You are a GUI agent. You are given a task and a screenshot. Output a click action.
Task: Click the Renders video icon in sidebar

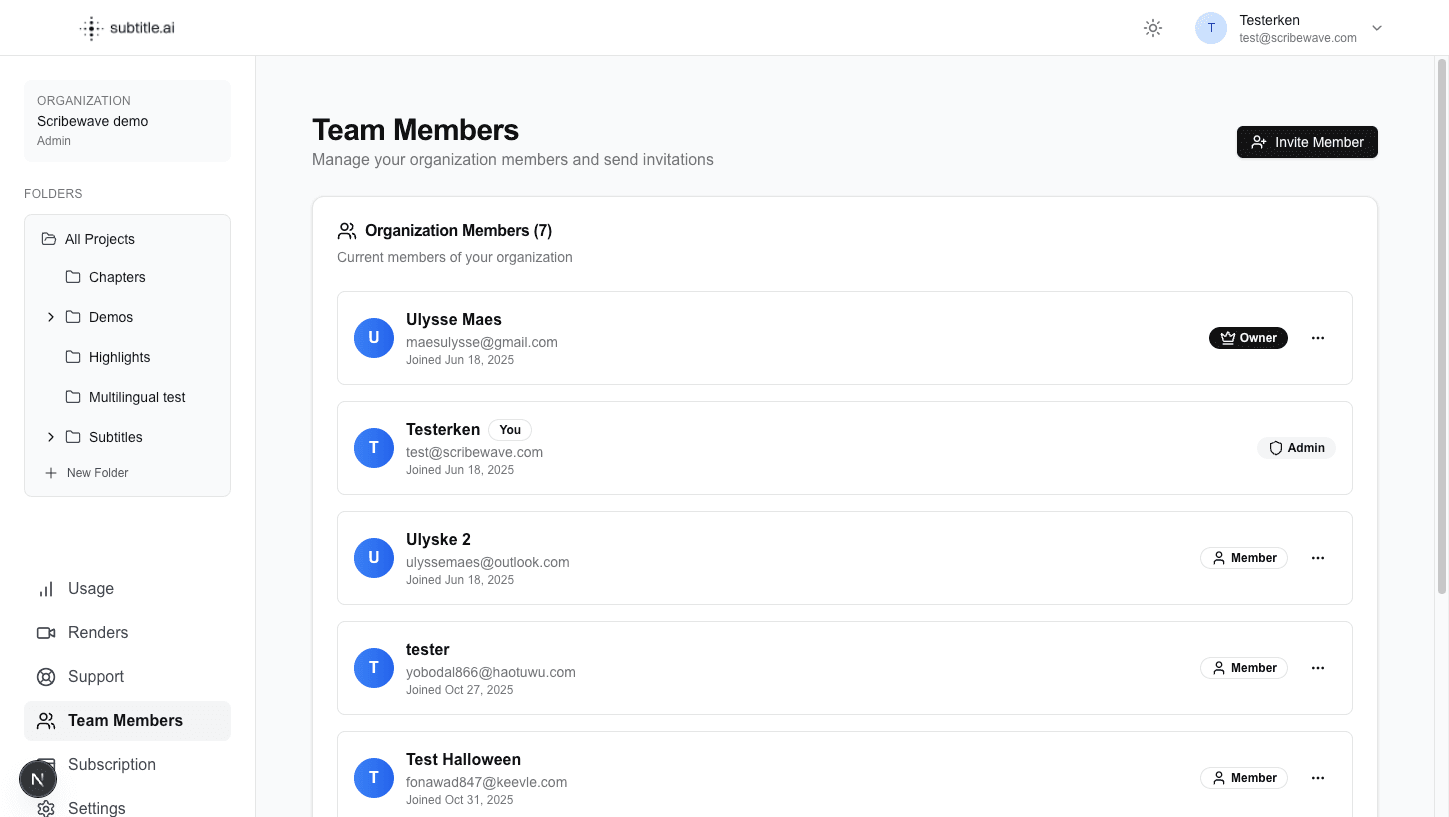point(46,632)
